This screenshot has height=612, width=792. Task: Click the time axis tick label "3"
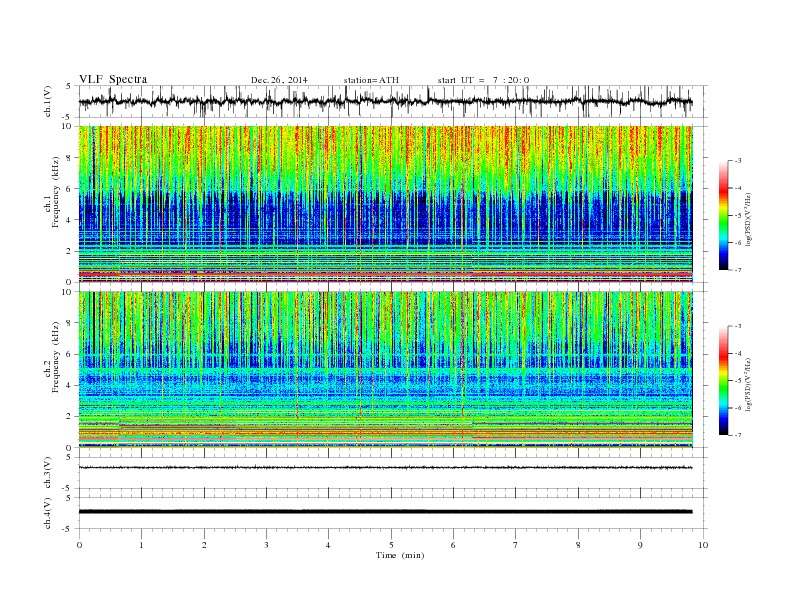coord(266,545)
